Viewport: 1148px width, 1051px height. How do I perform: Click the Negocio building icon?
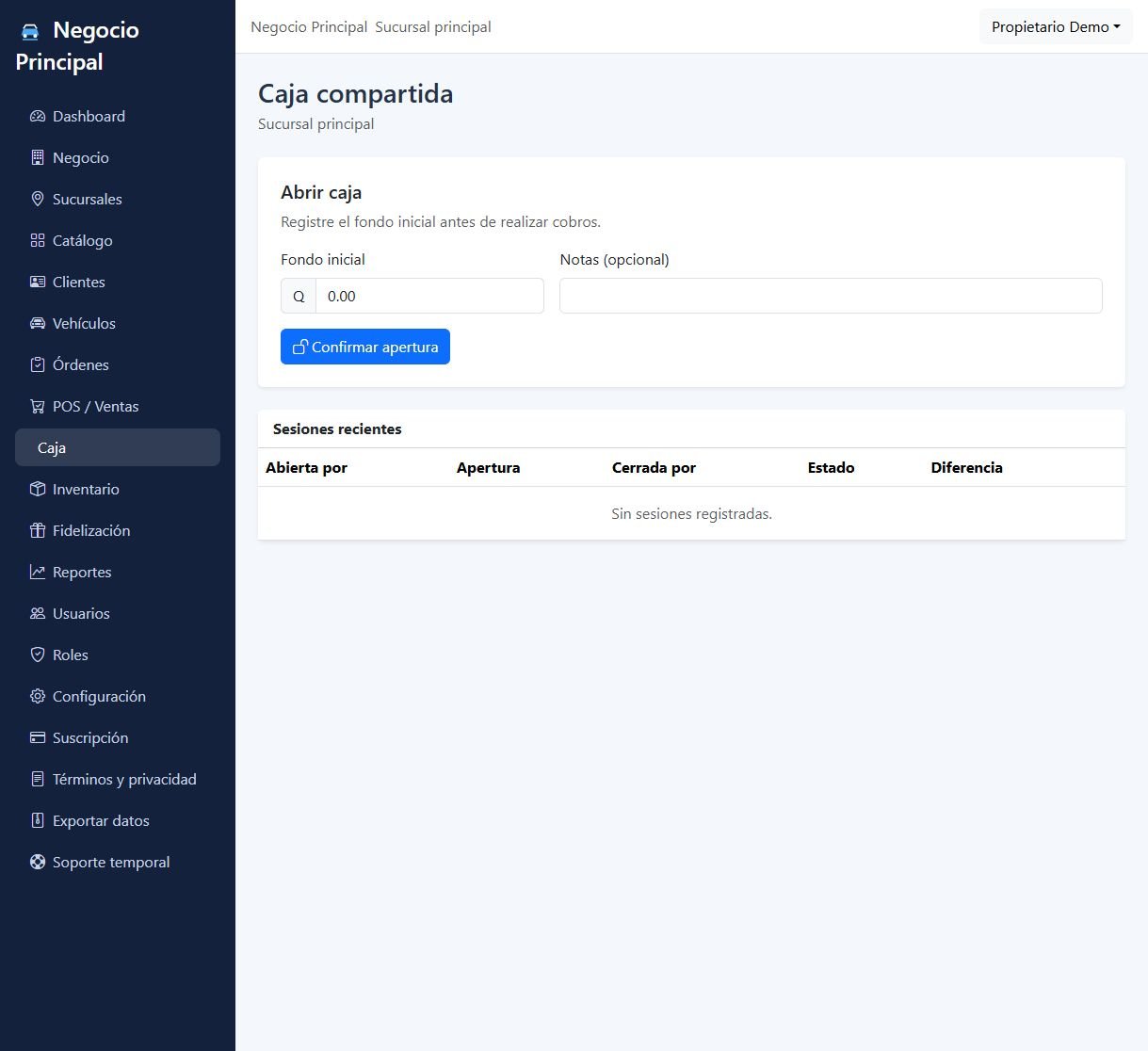click(38, 158)
